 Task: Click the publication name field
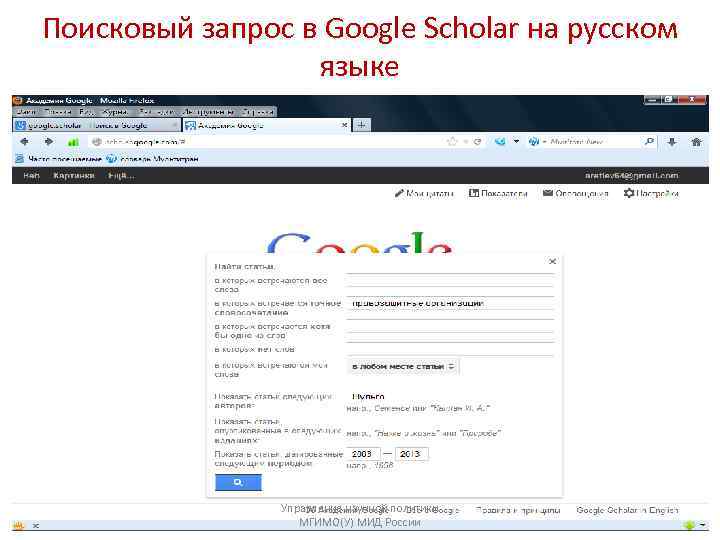[x=450, y=422]
